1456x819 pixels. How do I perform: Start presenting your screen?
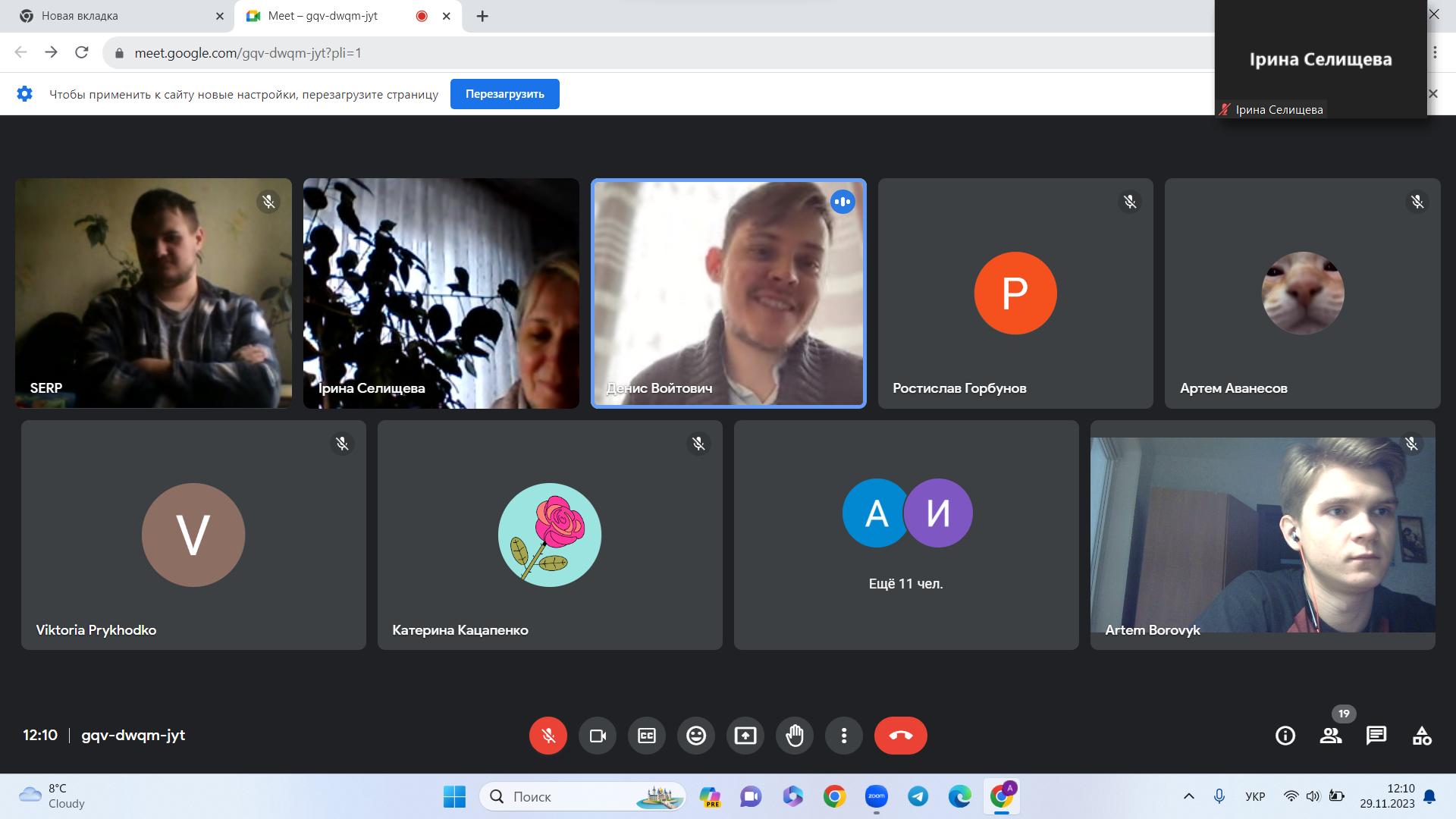(x=745, y=736)
